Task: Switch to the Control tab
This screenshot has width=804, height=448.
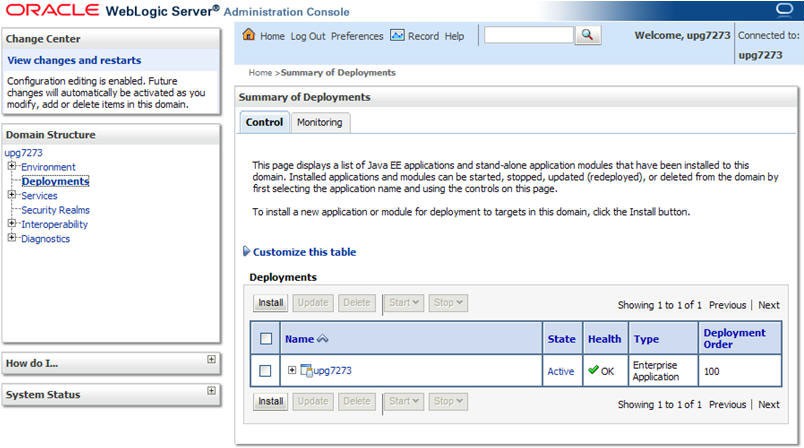Action: (x=264, y=123)
